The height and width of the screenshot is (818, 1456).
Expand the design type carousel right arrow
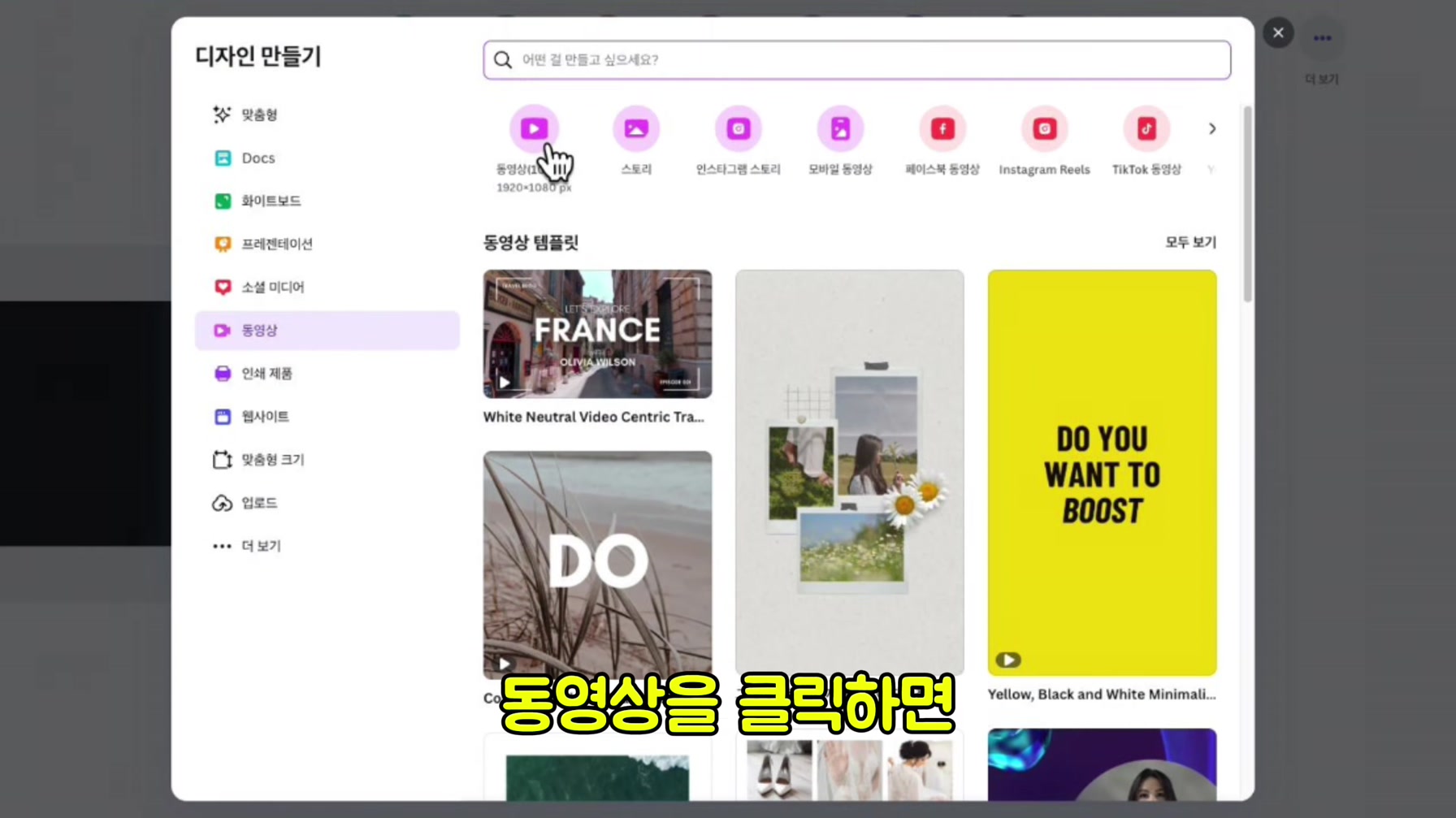[x=1211, y=128]
